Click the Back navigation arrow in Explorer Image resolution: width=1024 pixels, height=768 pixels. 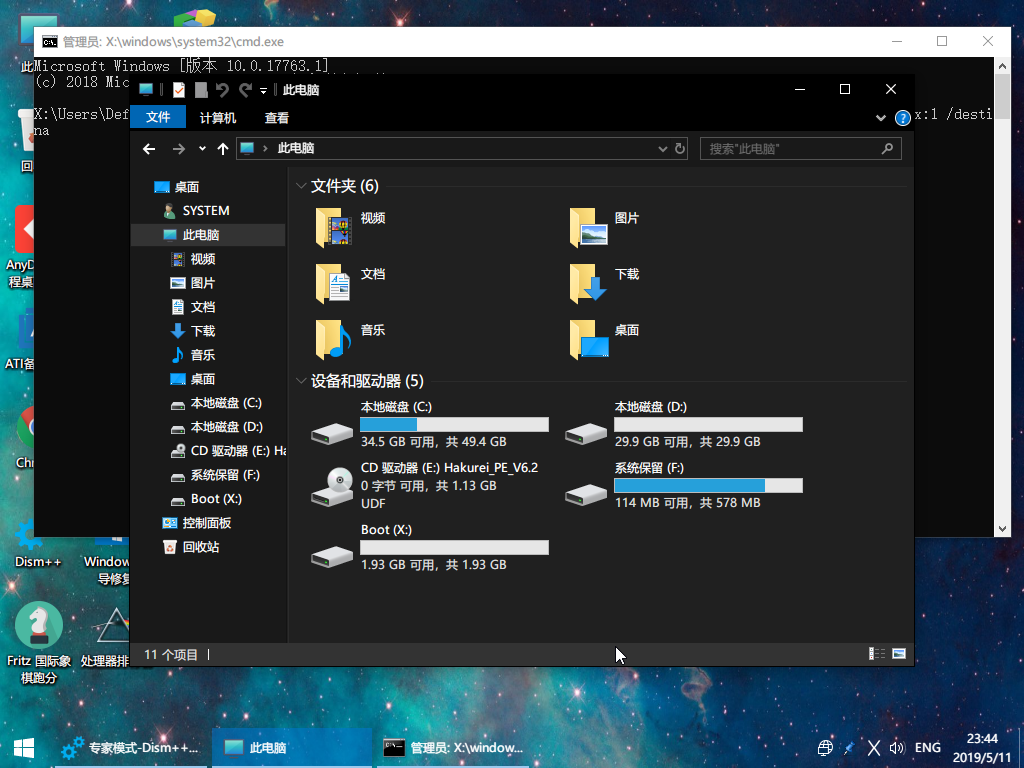click(148, 148)
